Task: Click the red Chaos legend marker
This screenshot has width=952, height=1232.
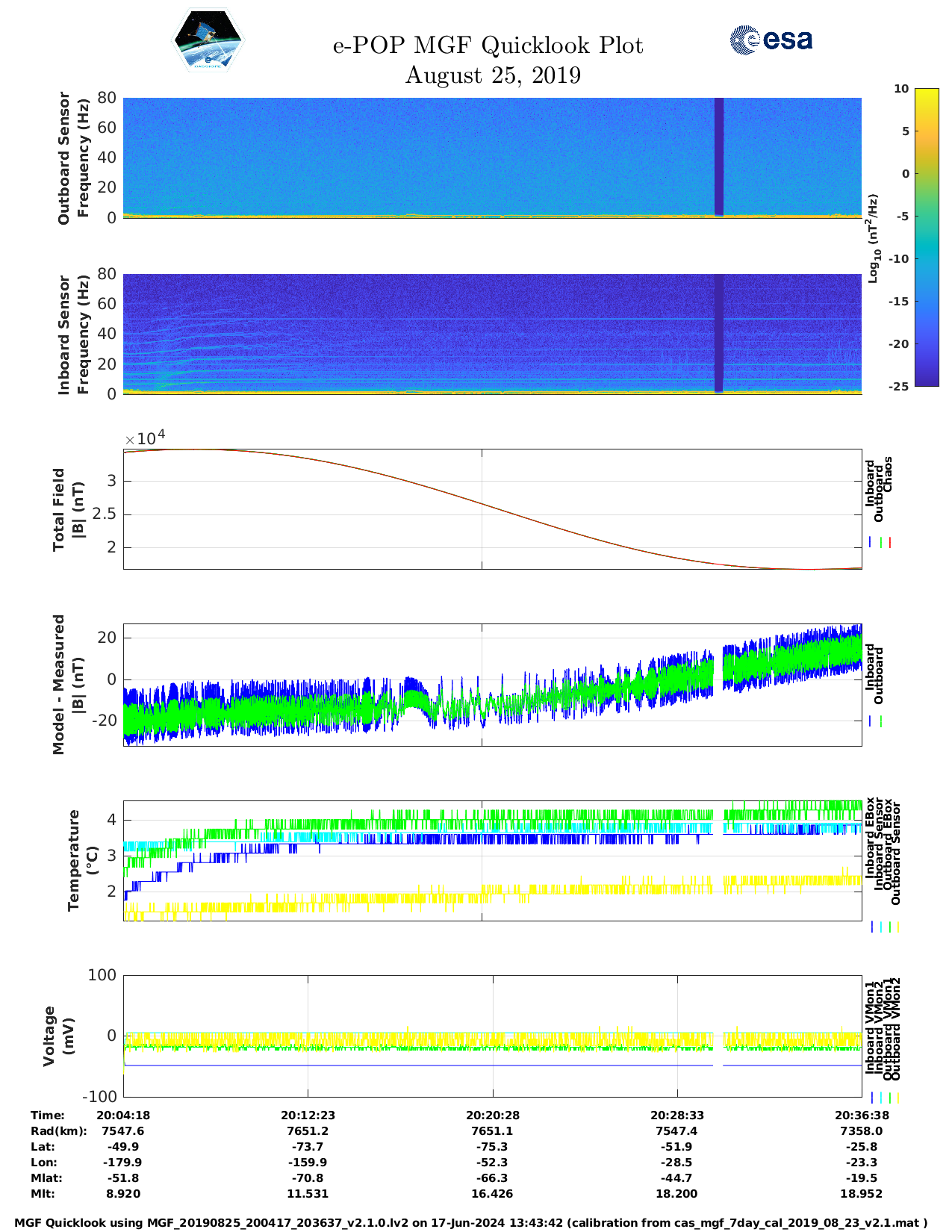Action: pyautogui.click(x=890, y=543)
